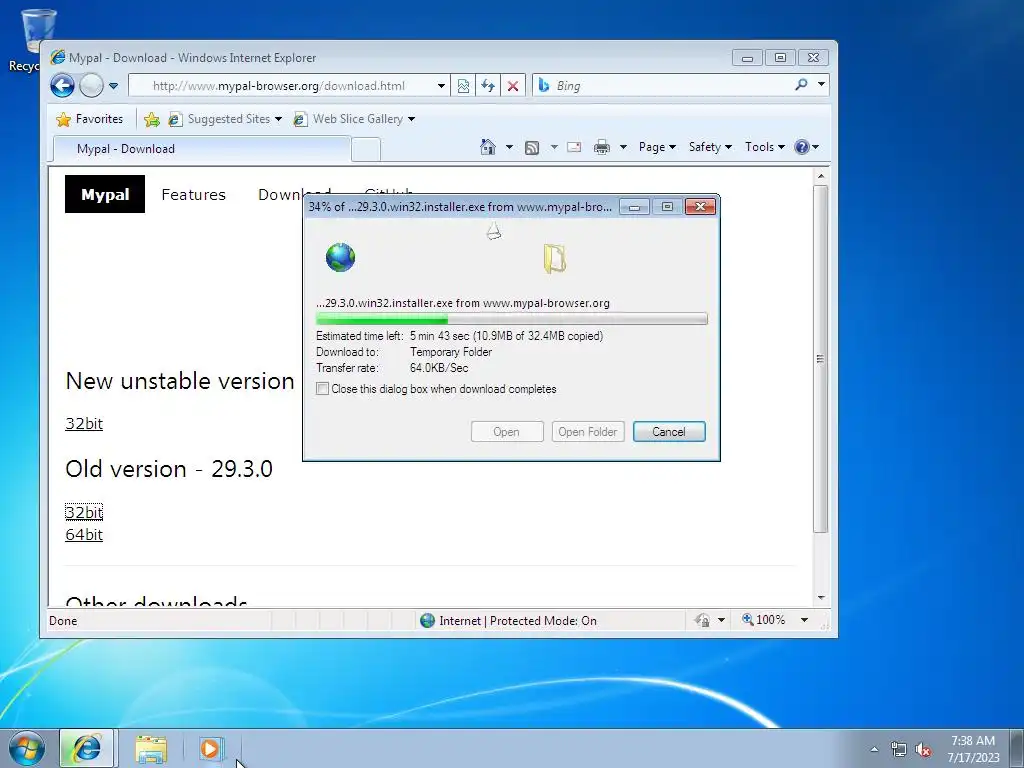Image resolution: width=1024 pixels, height=768 pixels.
Task: Click 32bit link under New unstable version
Action: pyautogui.click(x=84, y=423)
